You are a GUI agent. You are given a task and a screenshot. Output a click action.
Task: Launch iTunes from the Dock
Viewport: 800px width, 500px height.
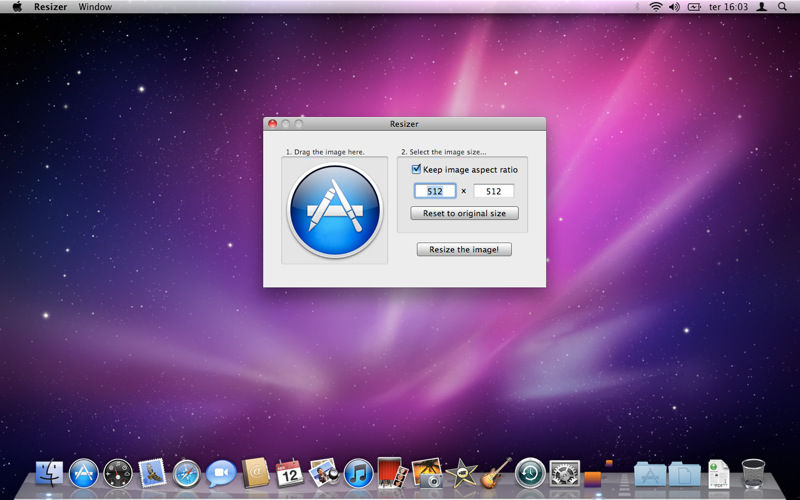click(358, 473)
